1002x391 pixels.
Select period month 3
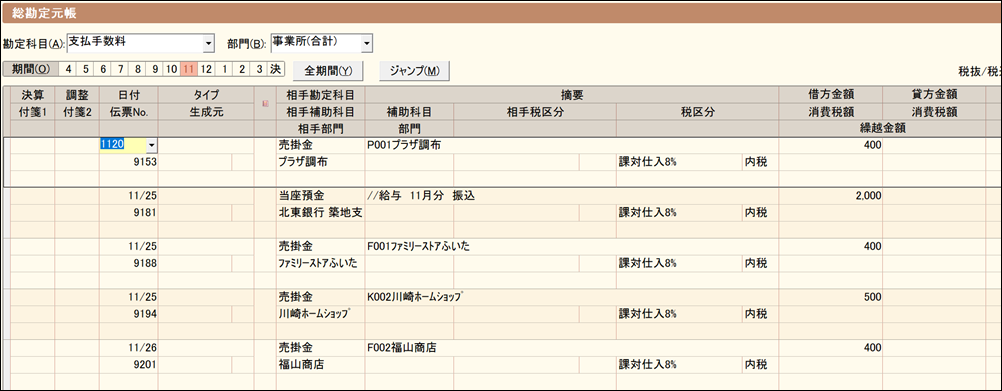(x=258, y=69)
